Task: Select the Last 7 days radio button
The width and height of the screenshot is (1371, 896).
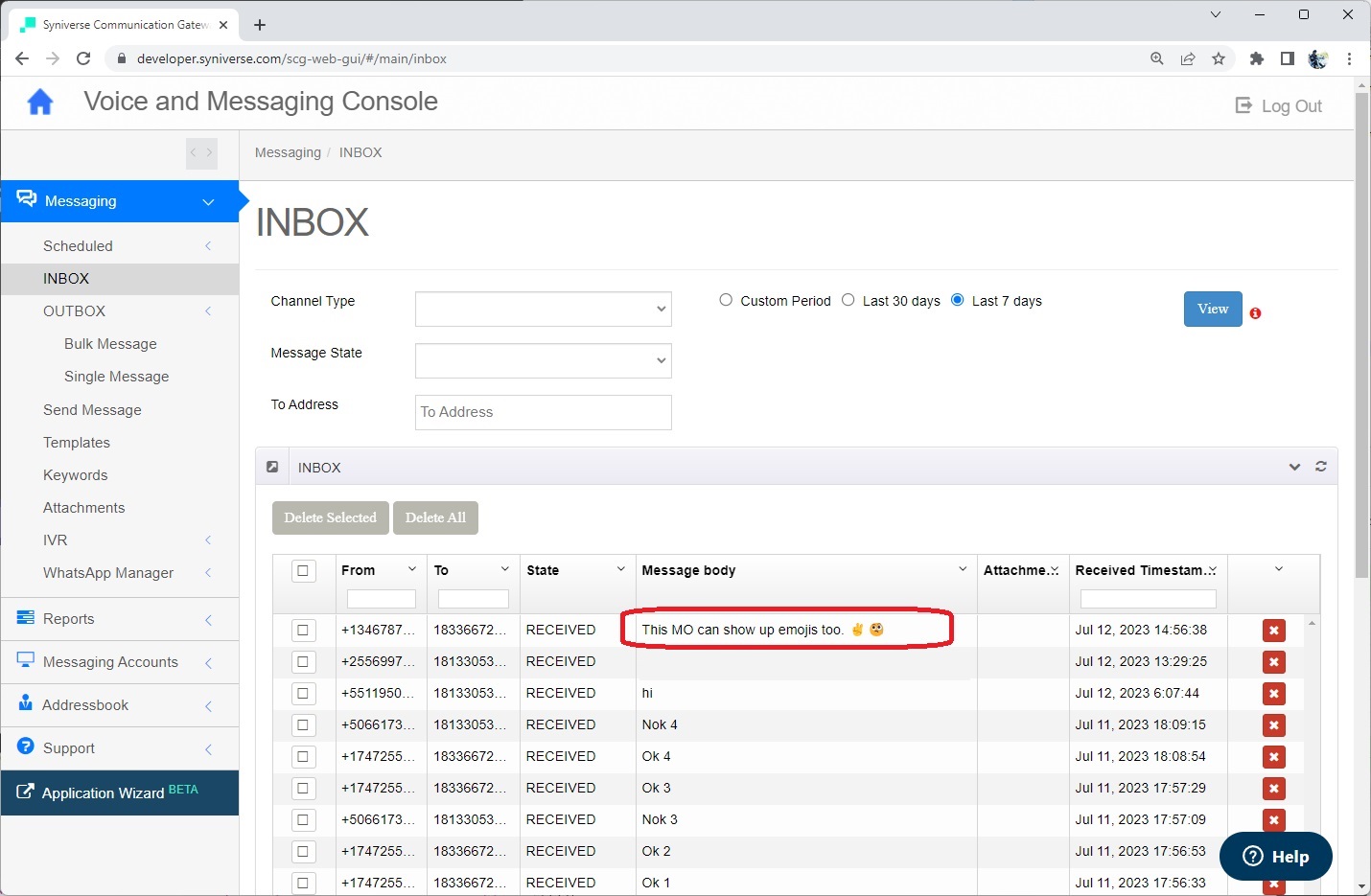Action: click(957, 300)
